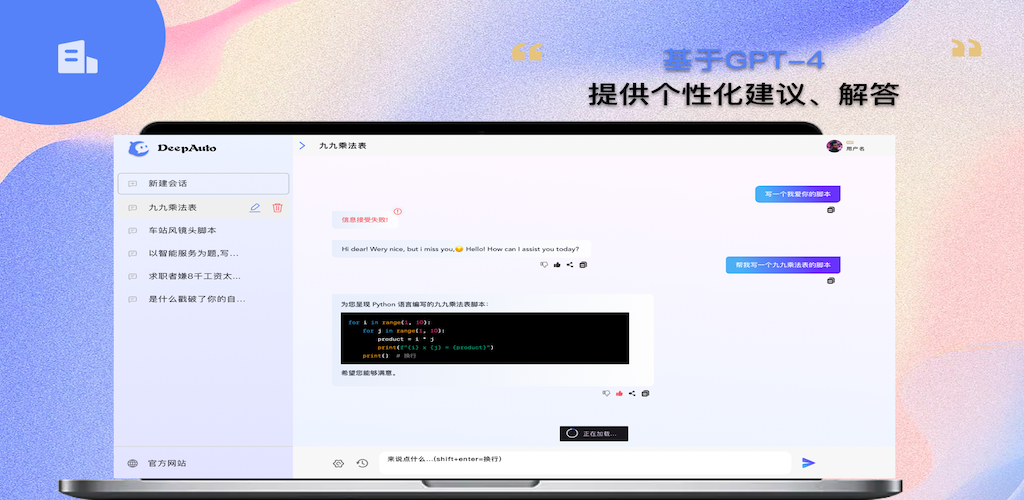The image size is (1024, 500).
Task: Click the 用户名 label beside avatar
Action: 855,149
